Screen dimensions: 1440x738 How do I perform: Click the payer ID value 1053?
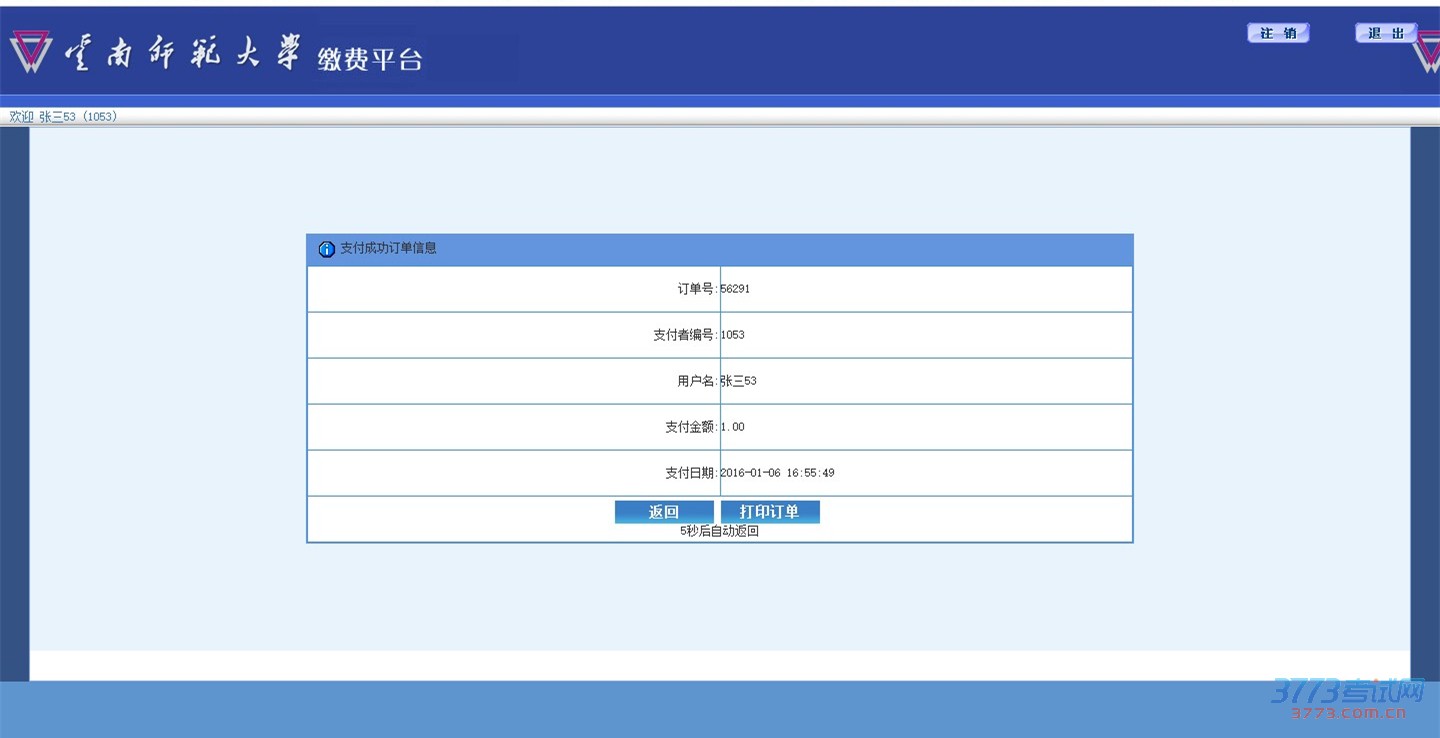[732, 335]
